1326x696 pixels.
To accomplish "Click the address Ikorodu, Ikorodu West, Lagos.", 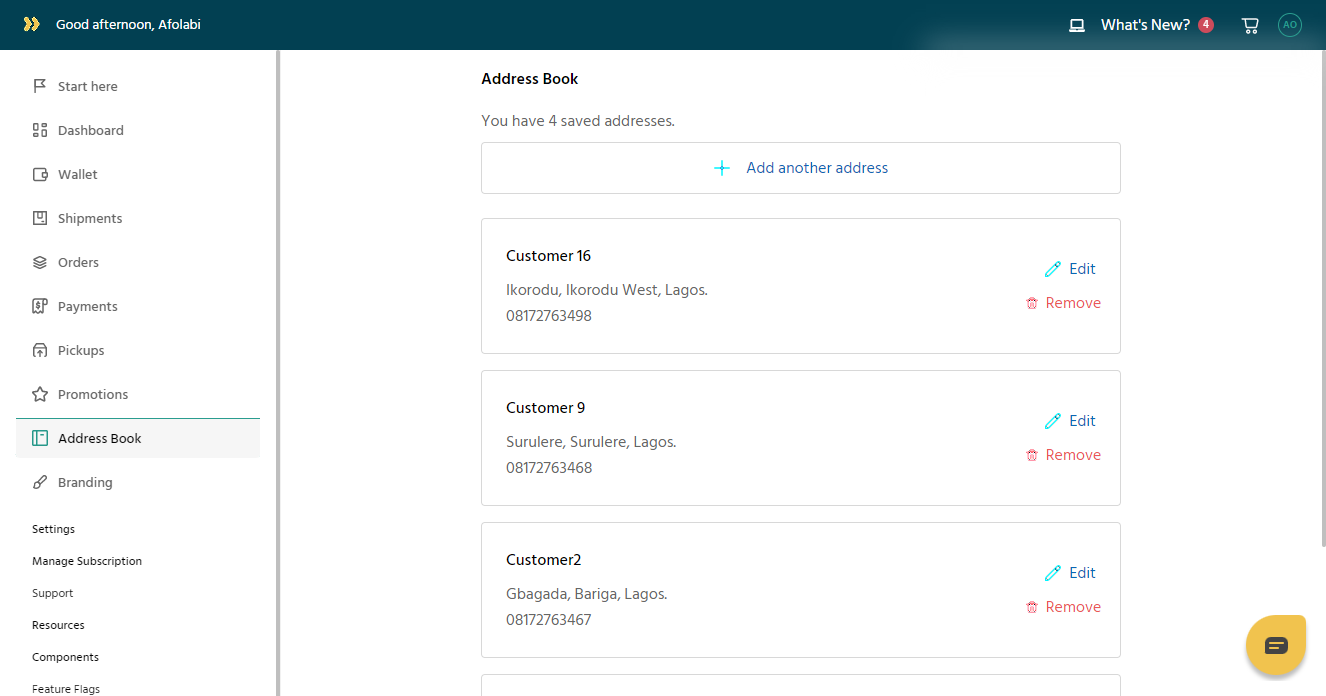I will point(607,290).
